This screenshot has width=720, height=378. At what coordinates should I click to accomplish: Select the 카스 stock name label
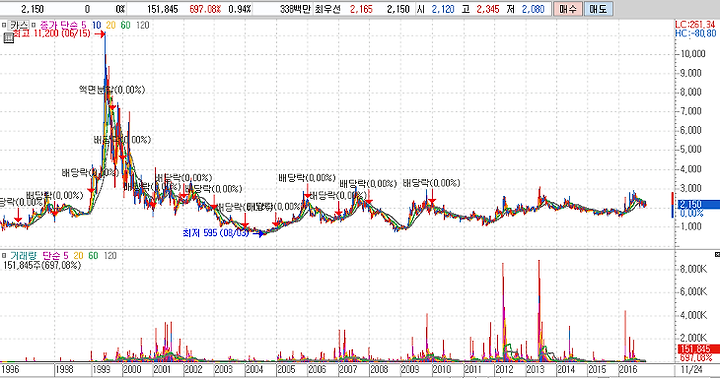pos(19,25)
